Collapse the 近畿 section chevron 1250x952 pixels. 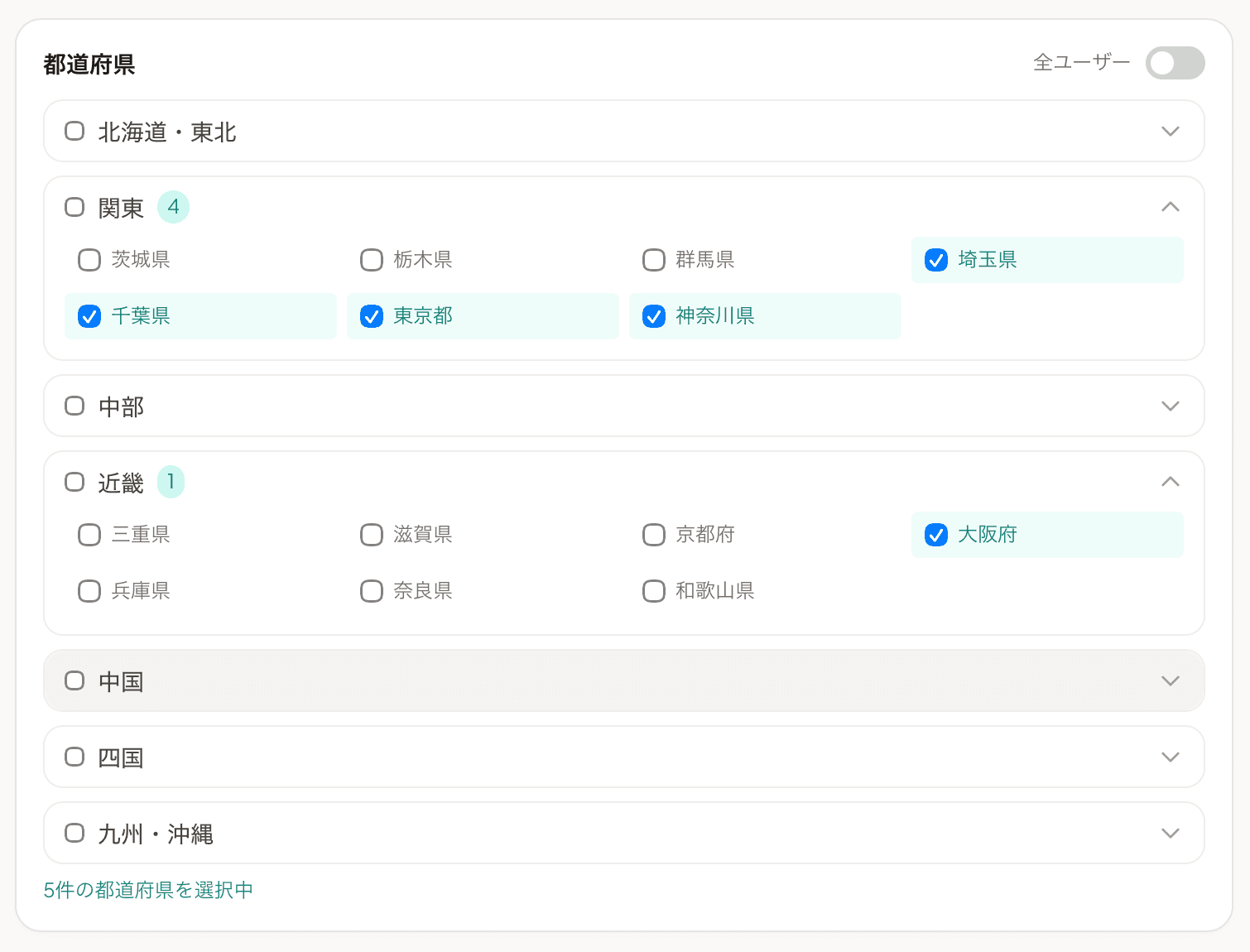(1170, 482)
